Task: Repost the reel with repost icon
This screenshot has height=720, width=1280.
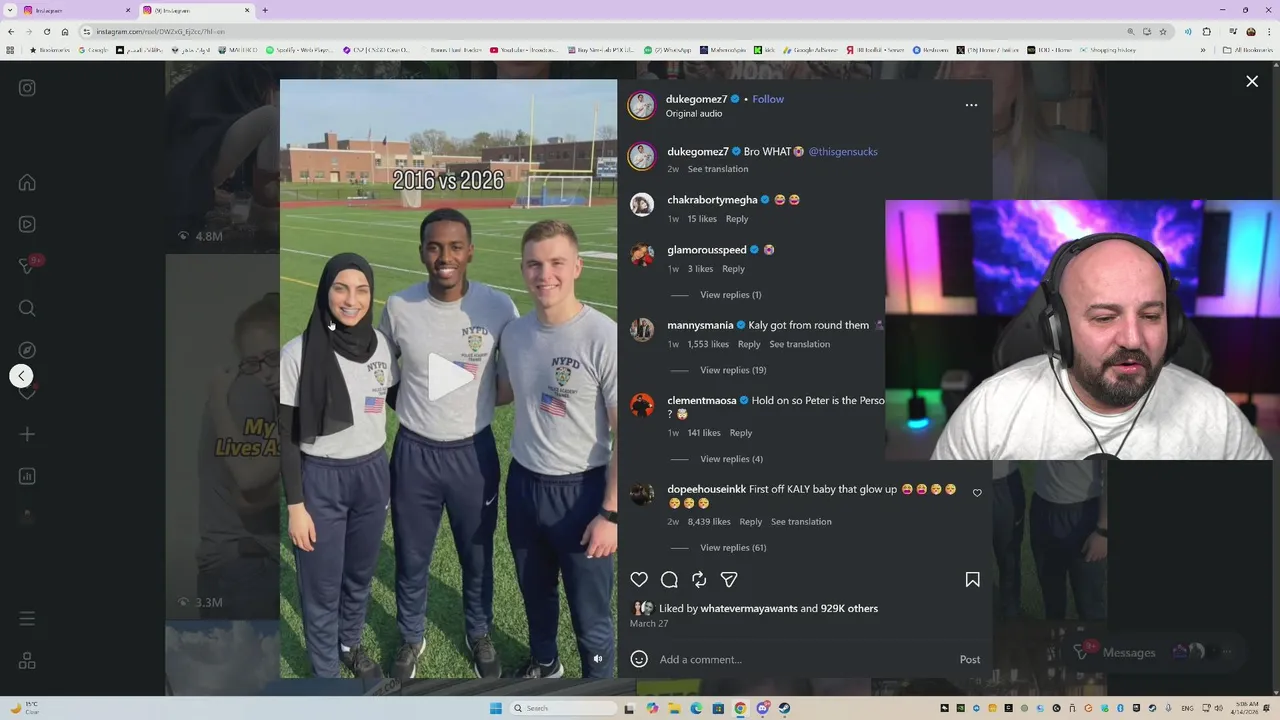Action: 699,579
